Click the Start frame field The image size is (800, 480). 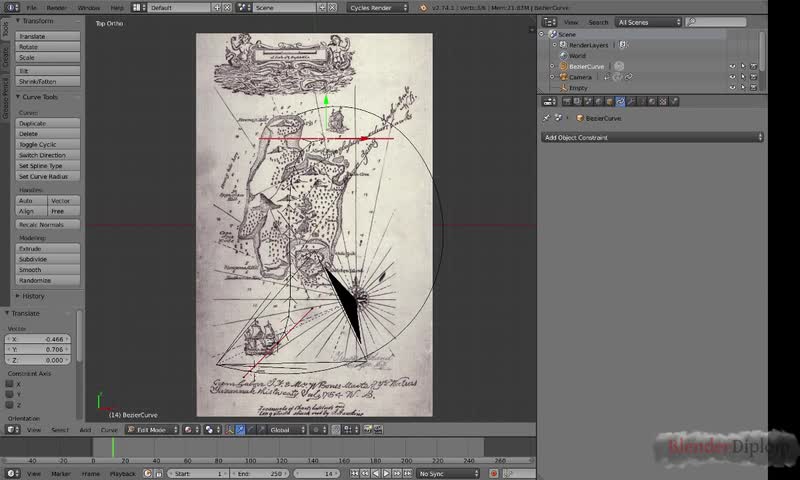(x=198, y=474)
